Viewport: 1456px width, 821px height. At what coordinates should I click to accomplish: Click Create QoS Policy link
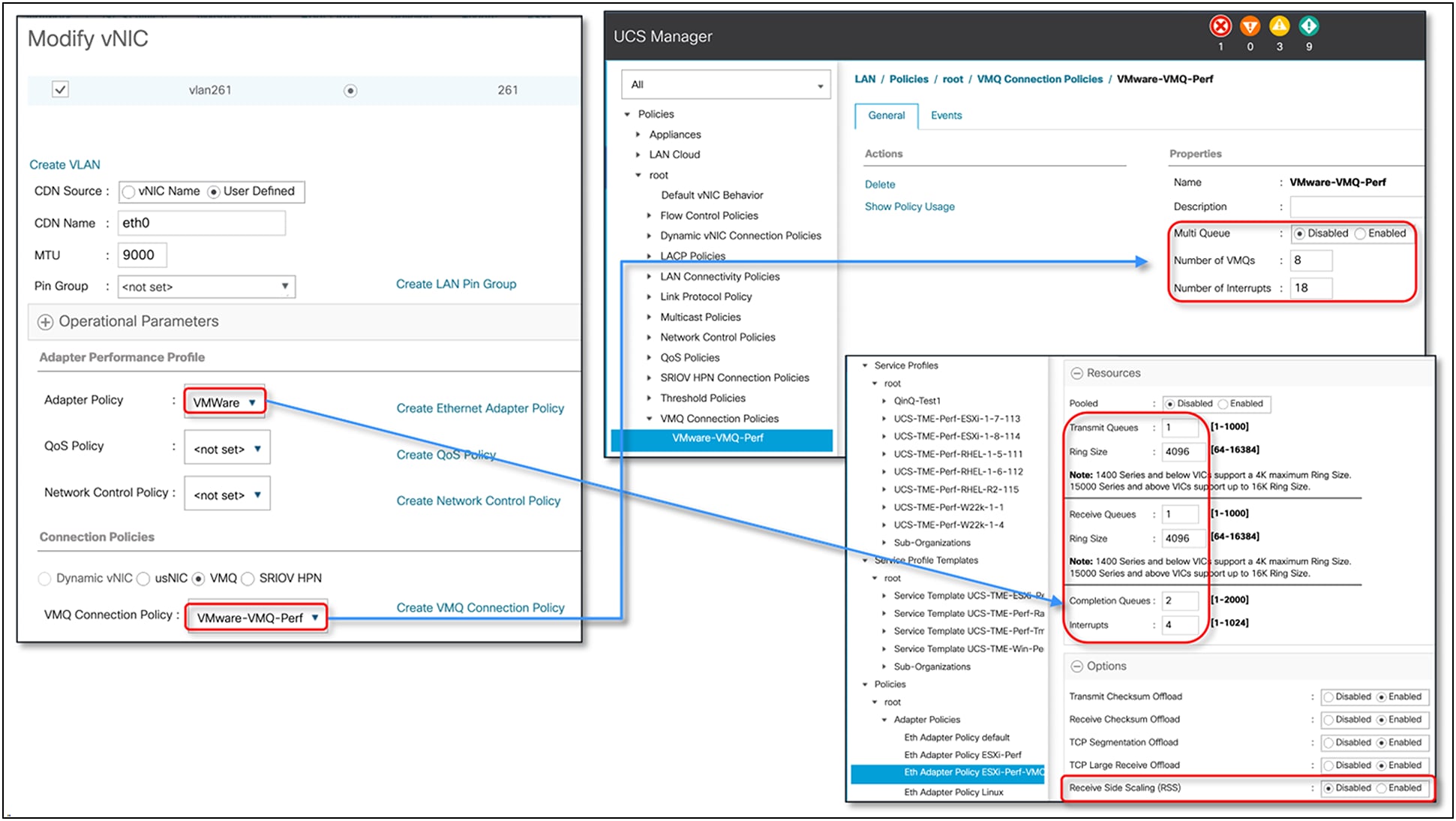446,455
